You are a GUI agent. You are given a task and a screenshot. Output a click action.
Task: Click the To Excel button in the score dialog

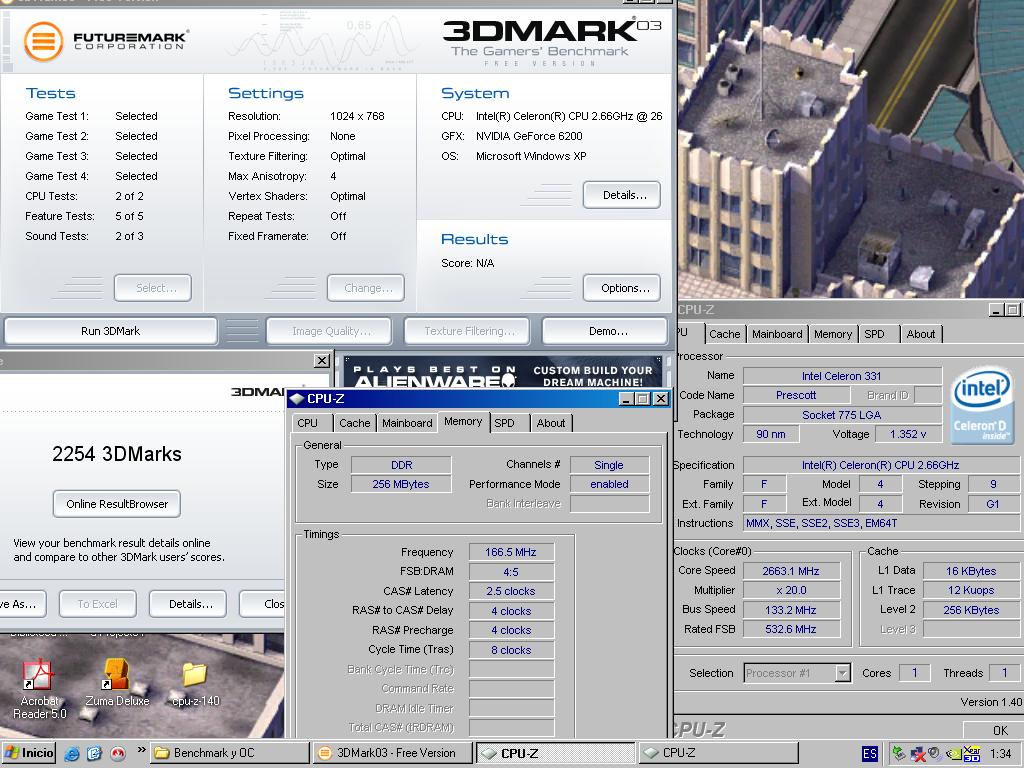(x=97, y=604)
